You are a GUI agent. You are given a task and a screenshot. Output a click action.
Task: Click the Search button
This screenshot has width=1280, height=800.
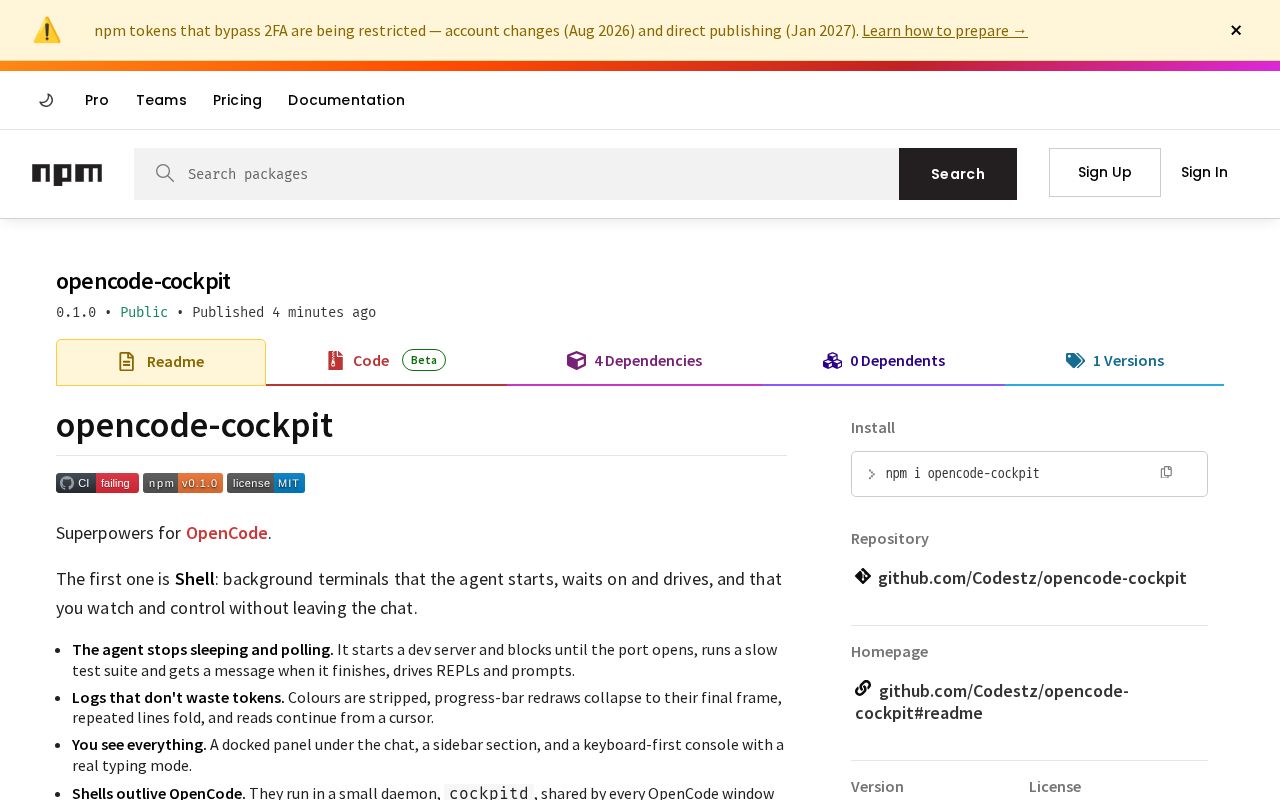tap(958, 174)
